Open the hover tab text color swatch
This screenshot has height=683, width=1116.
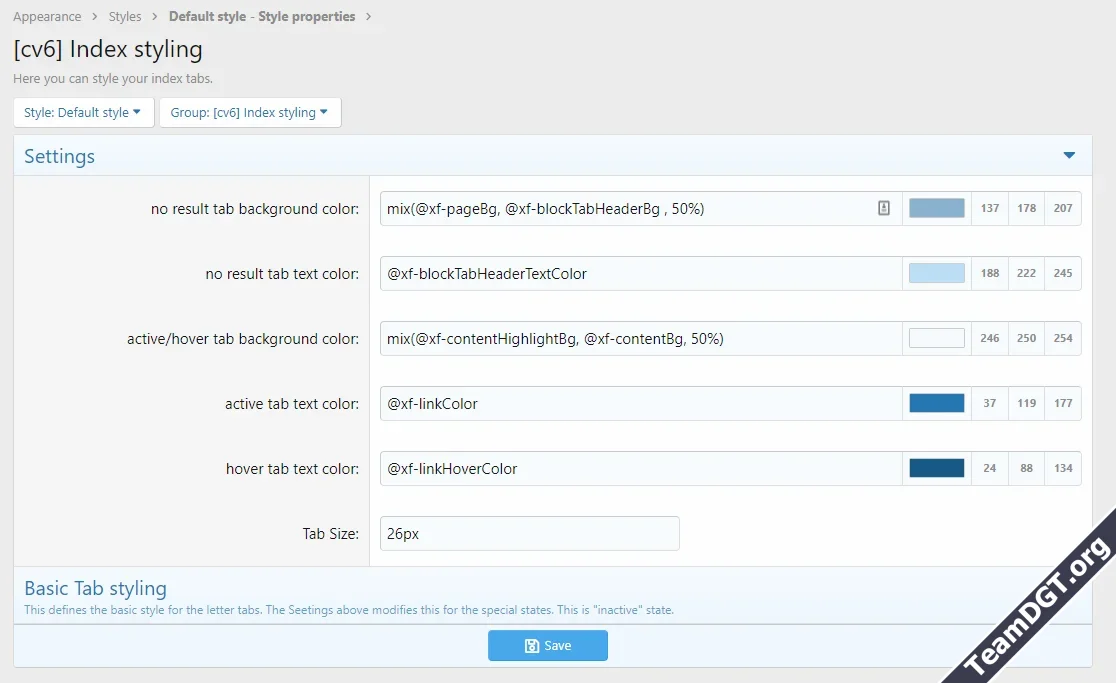pyautogui.click(x=936, y=468)
